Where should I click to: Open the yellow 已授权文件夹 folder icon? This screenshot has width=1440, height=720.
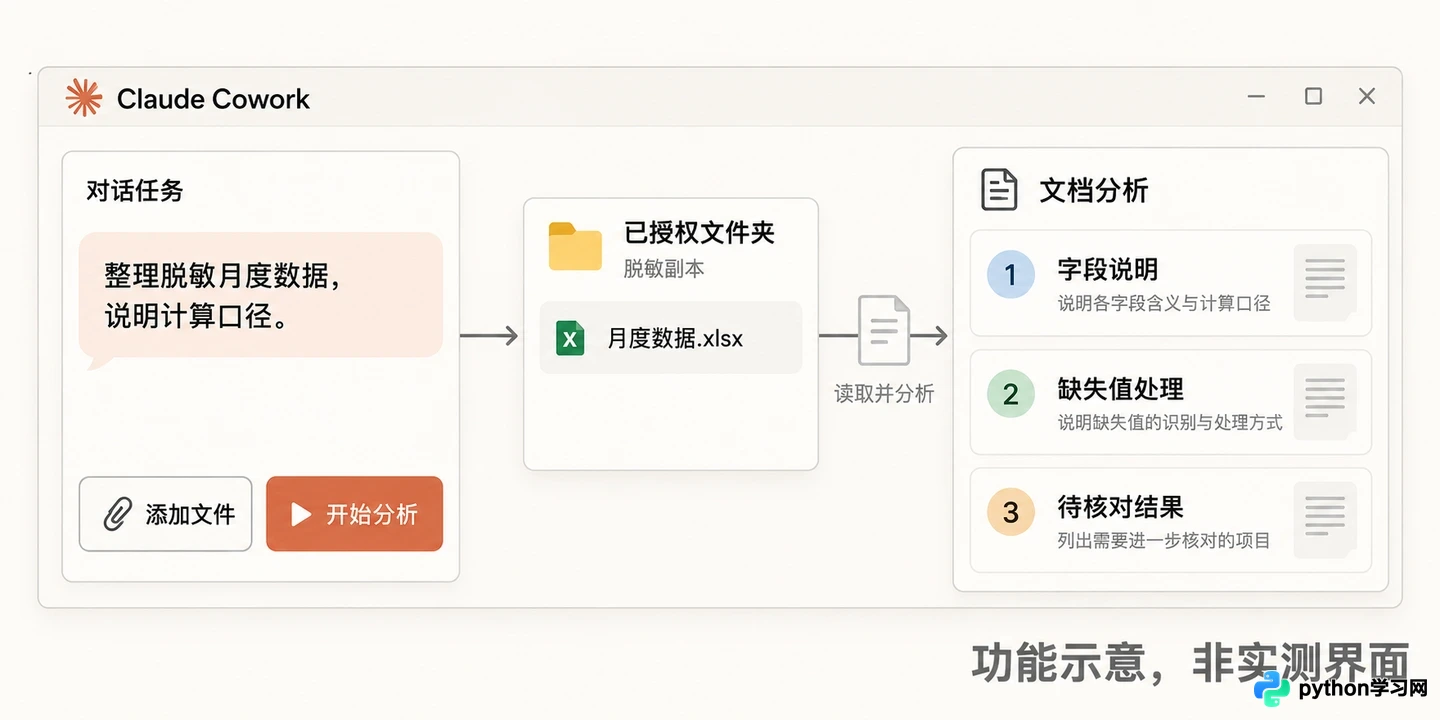pos(575,247)
